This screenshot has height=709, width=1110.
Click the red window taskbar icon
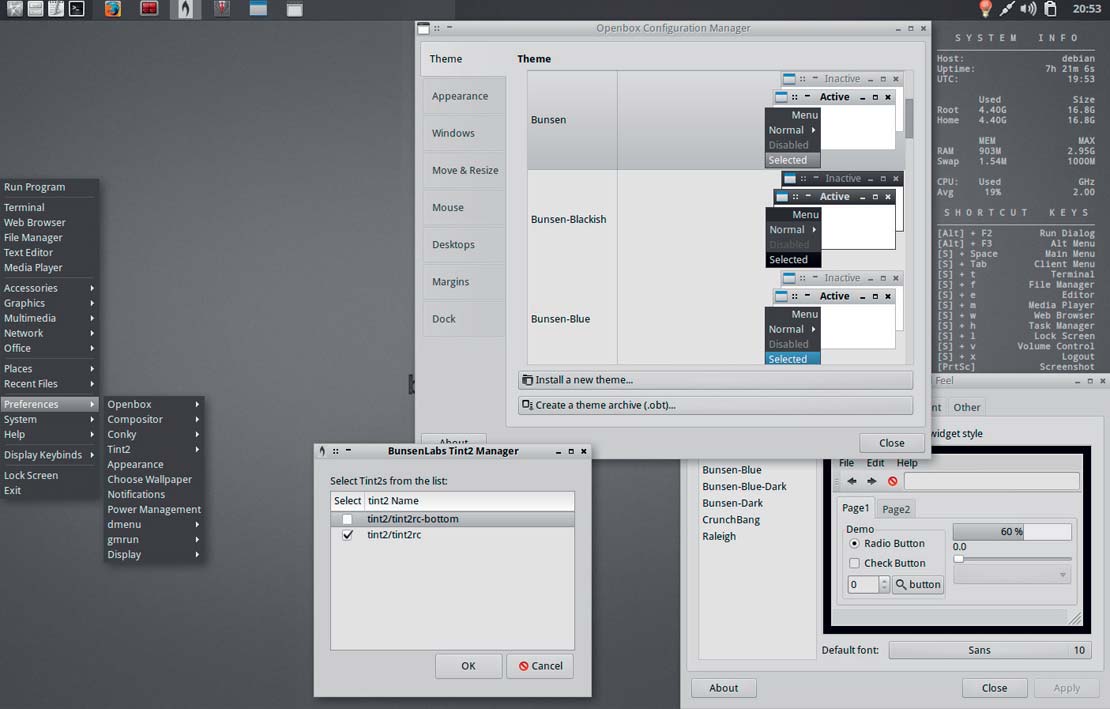tap(149, 9)
